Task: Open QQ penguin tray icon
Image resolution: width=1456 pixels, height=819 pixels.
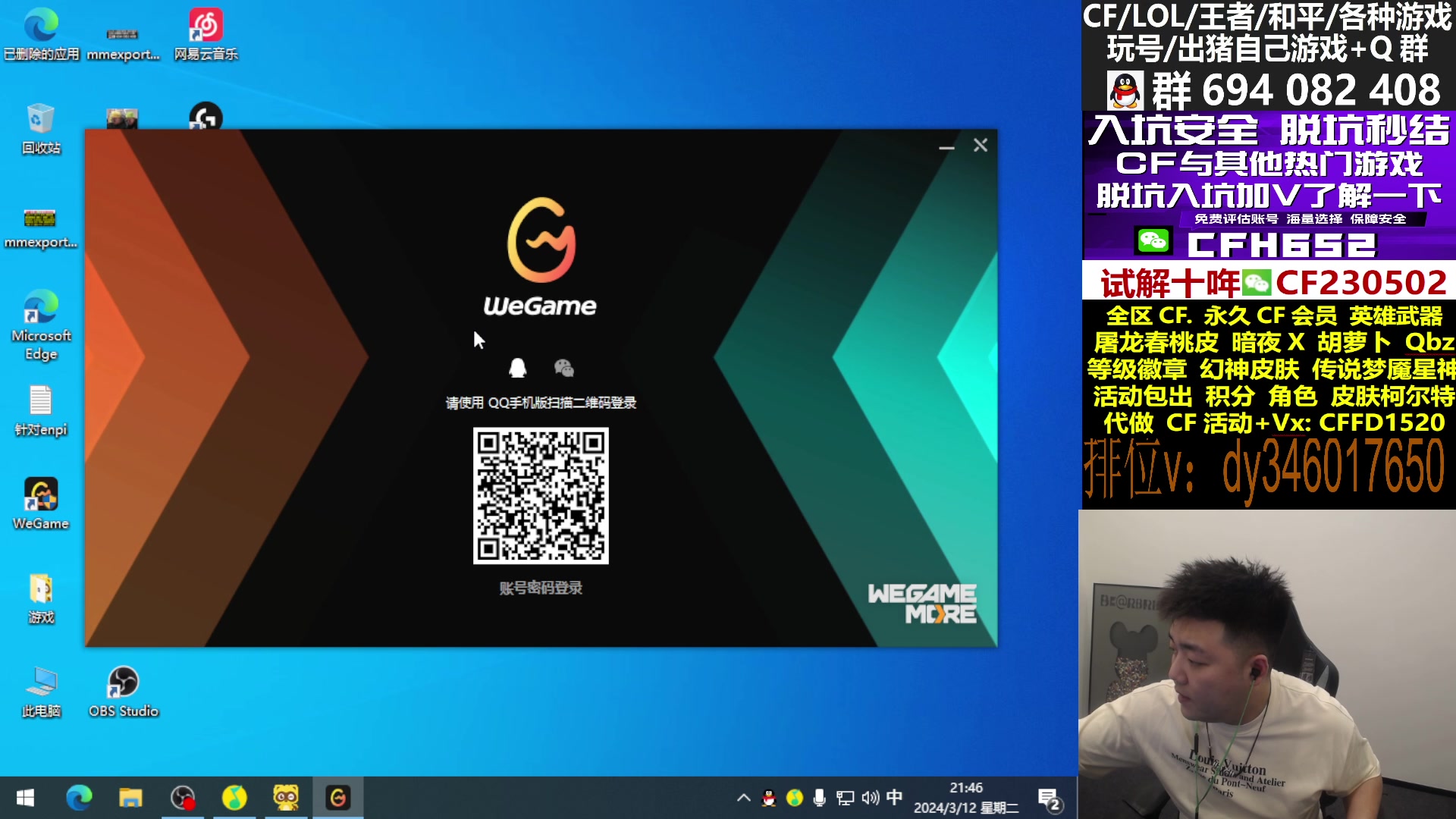Action: pyautogui.click(x=769, y=798)
